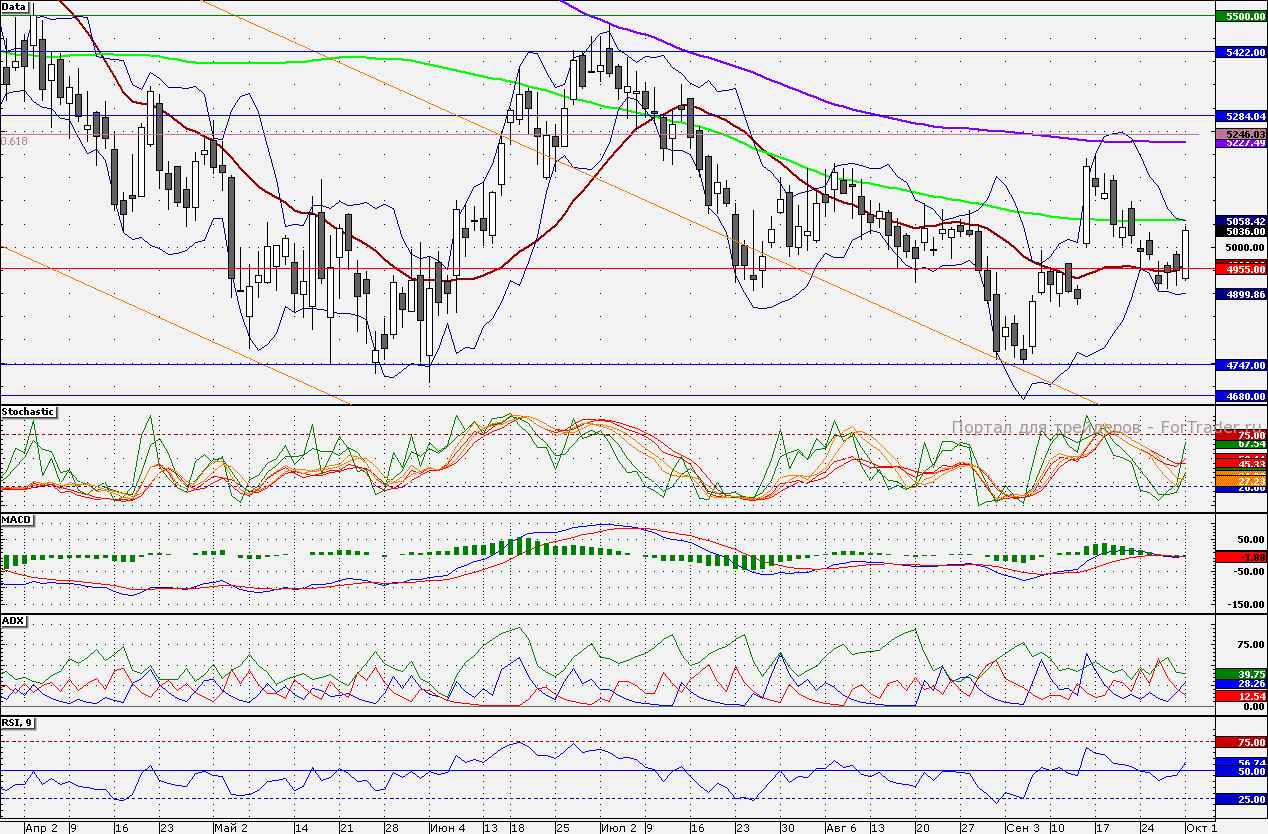
Task: Select the 5422.00 price level tag
Action: tap(1240, 52)
